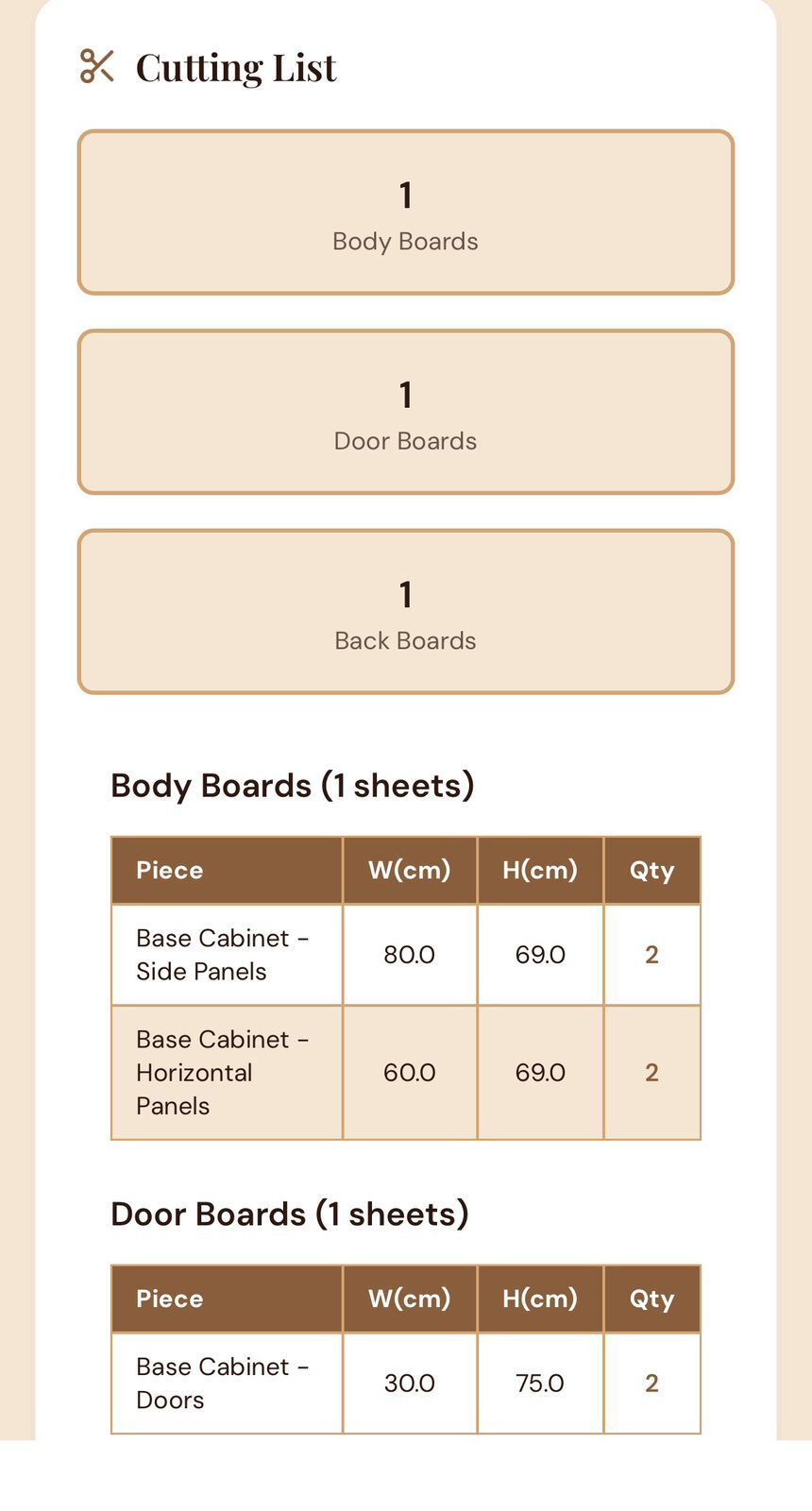Select the Cutting List heading
Image resolution: width=812 pixels, height=1511 pixels.
pos(236,68)
